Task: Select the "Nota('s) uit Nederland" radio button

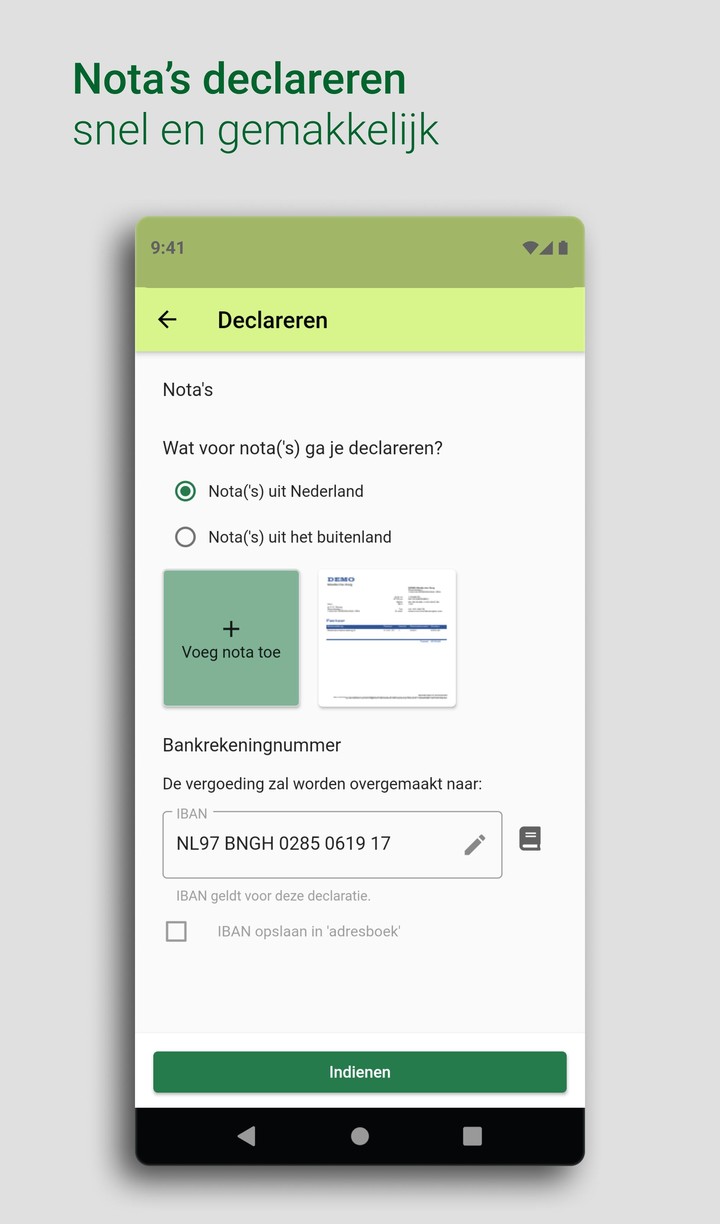Action: point(185,491)
